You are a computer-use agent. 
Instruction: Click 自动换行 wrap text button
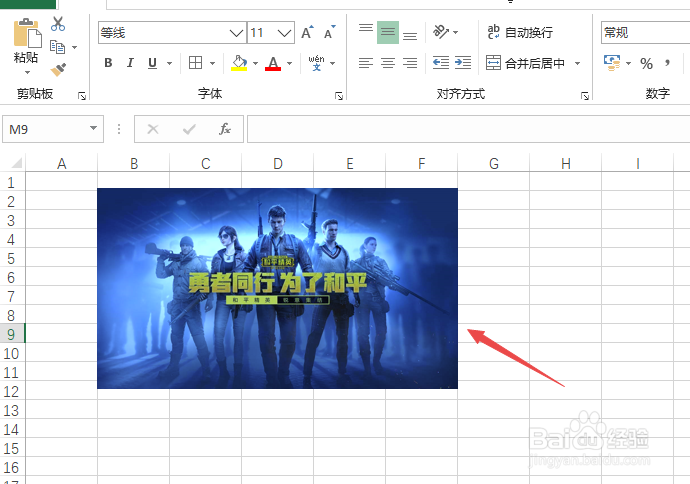coord(520,32)
